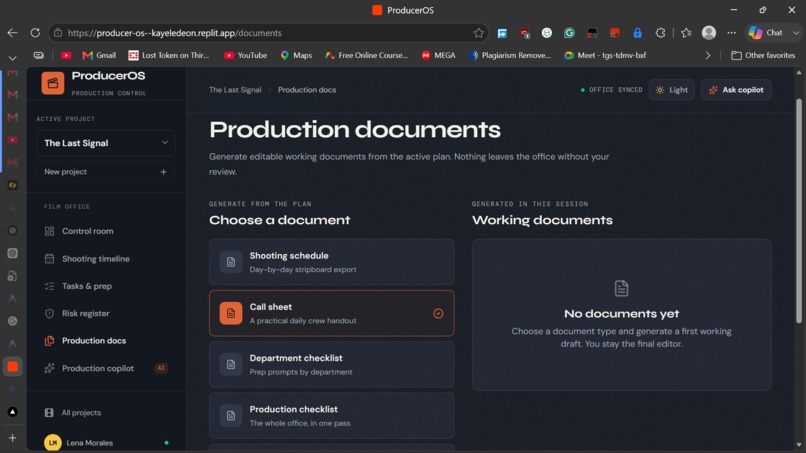
Task: Show more bookmarks with chevron
Action: pyautogui.click(x=708, y=55)
